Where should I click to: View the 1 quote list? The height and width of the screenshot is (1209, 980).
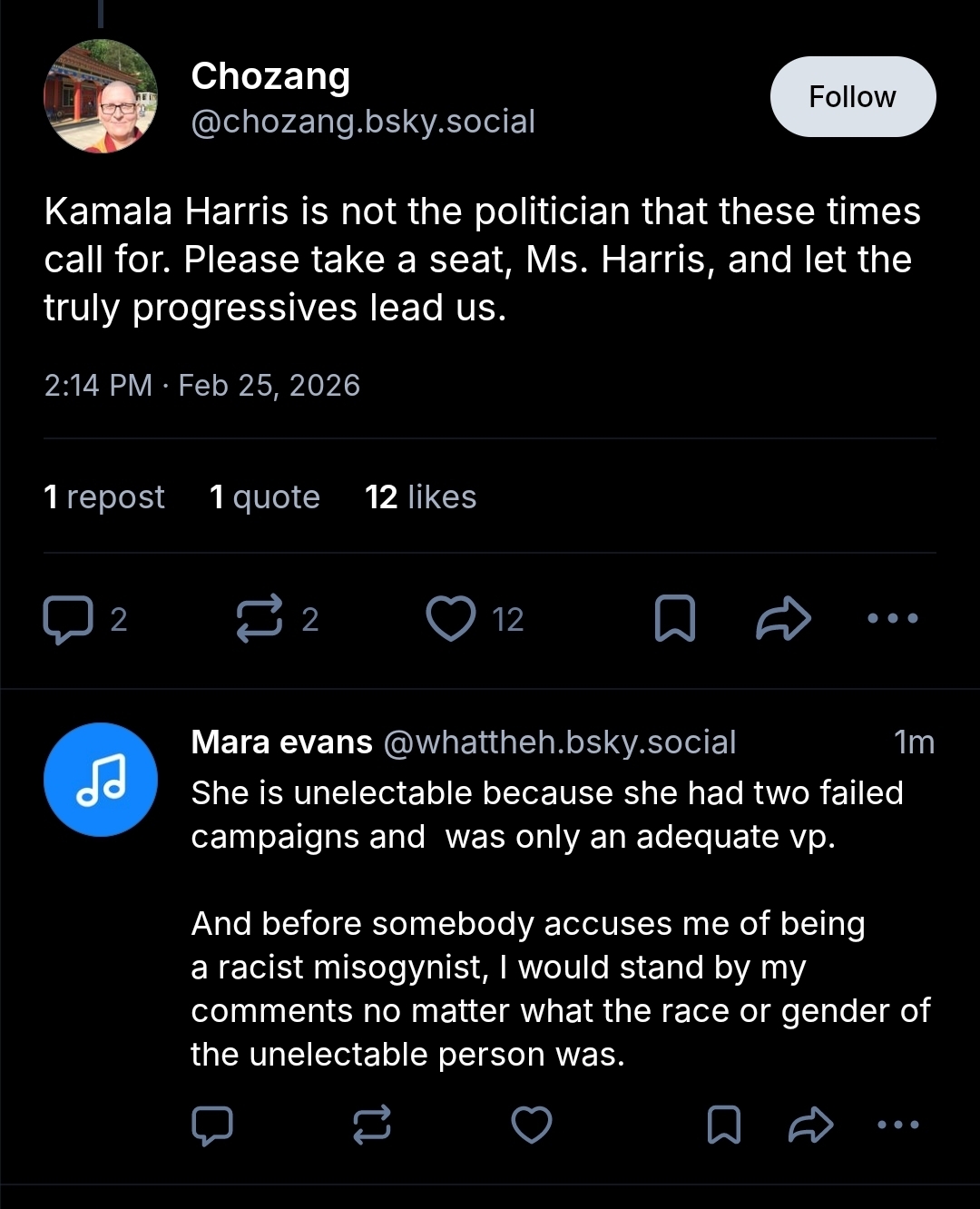[265, 497]
